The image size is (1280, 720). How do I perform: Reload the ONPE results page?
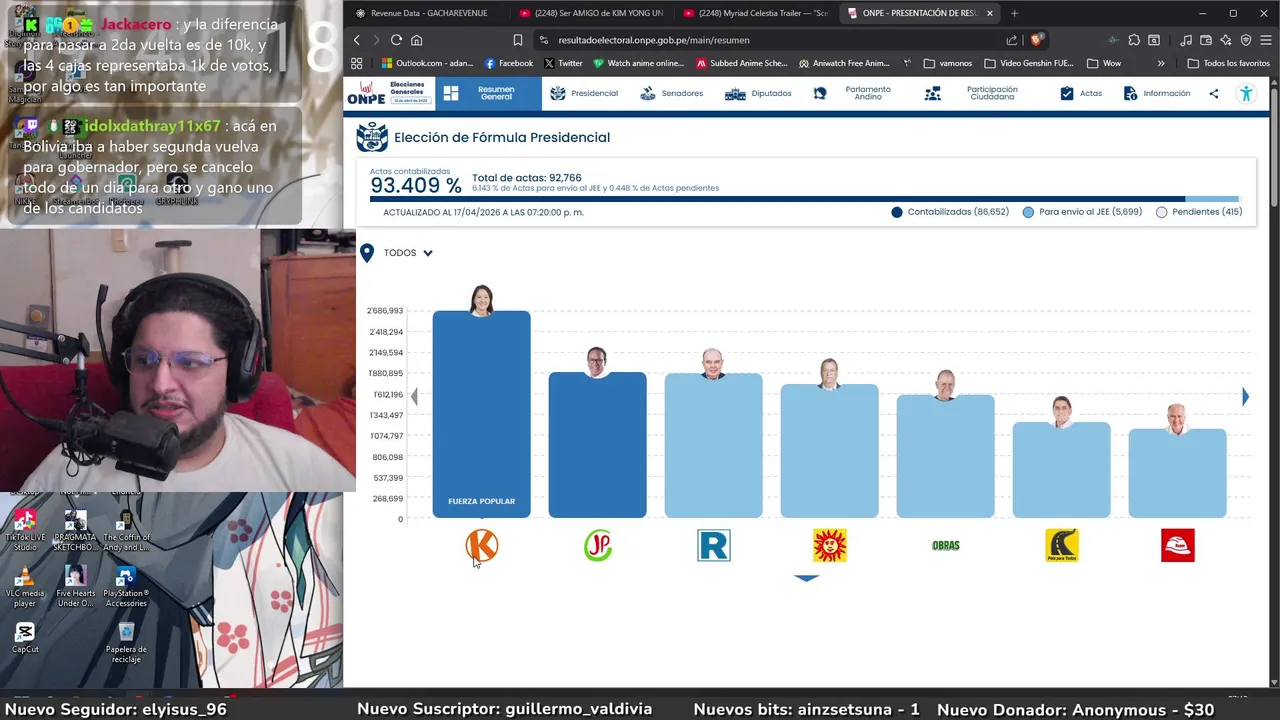396,40
